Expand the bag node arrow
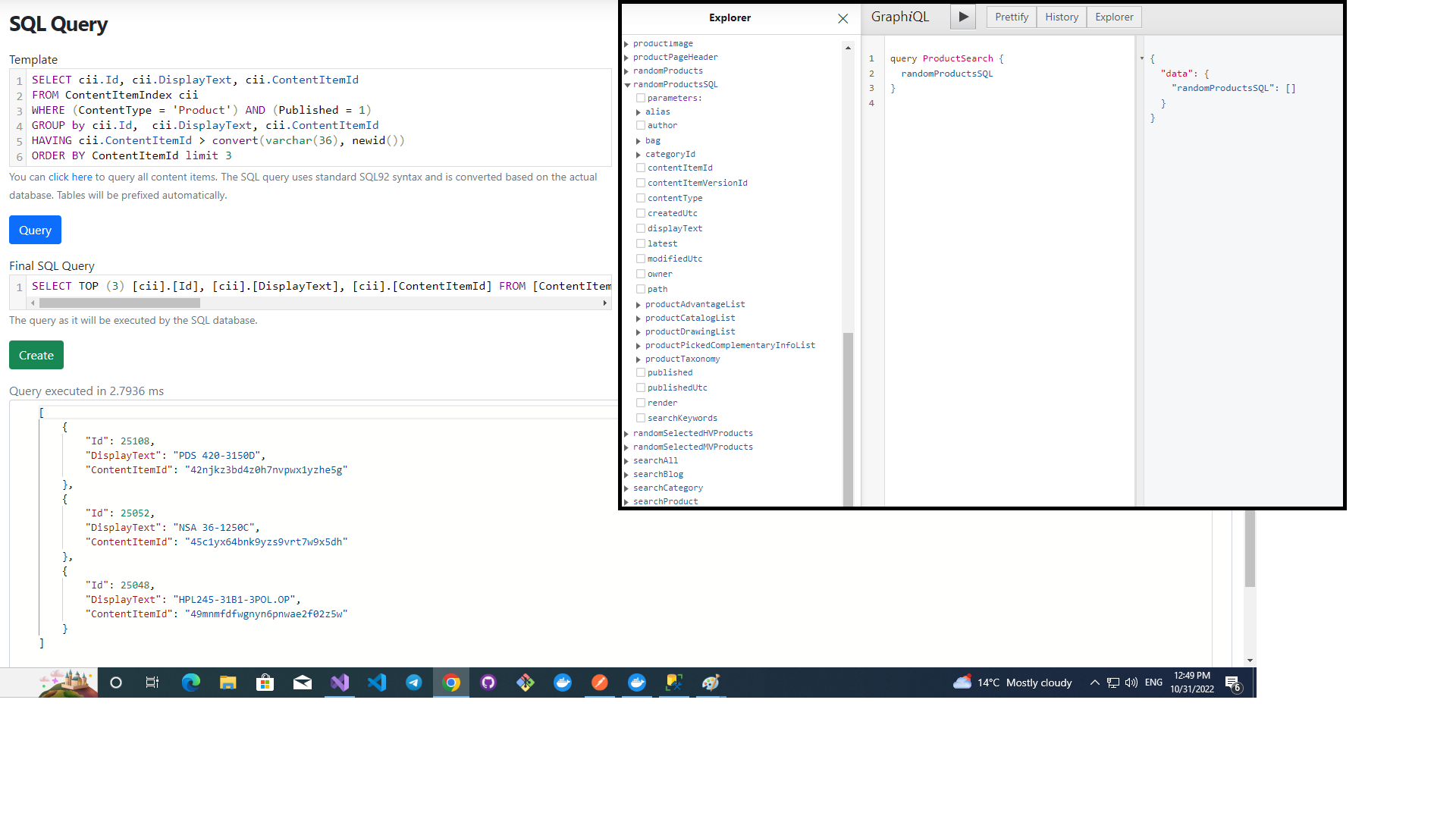The width and height of the screenshot is (1456, 819). [639, 141]
